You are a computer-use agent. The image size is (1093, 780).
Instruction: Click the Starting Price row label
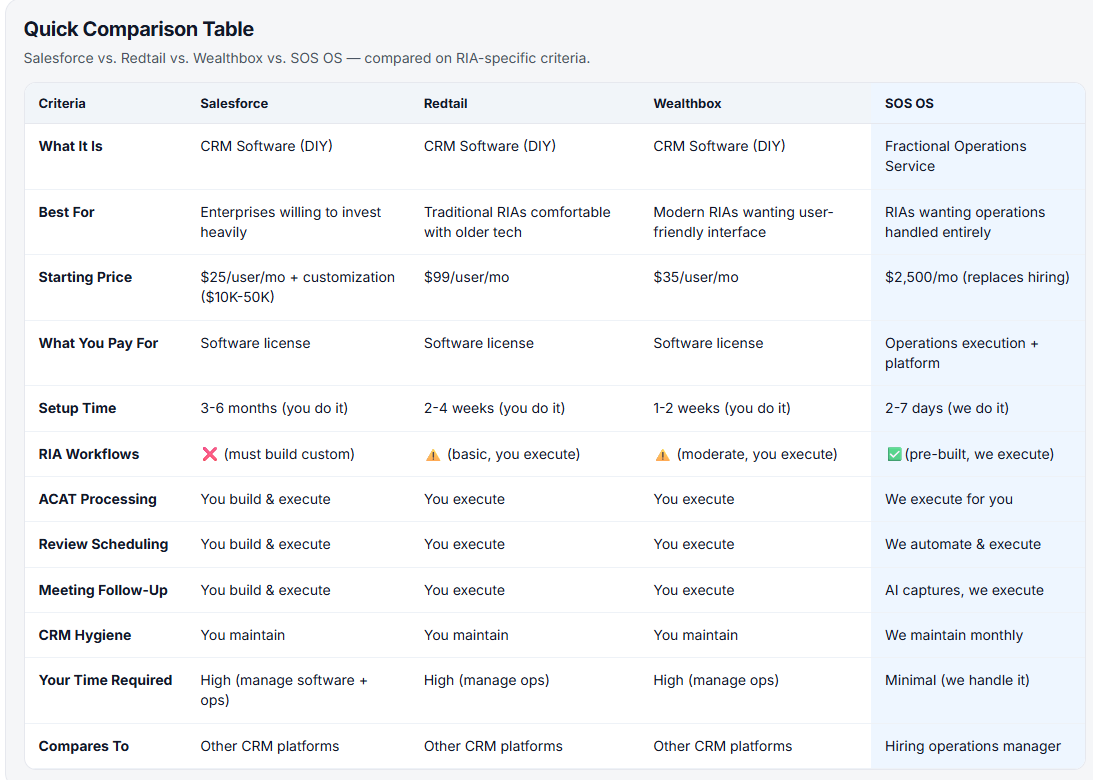pyautogui.click(x=85, y=277)
